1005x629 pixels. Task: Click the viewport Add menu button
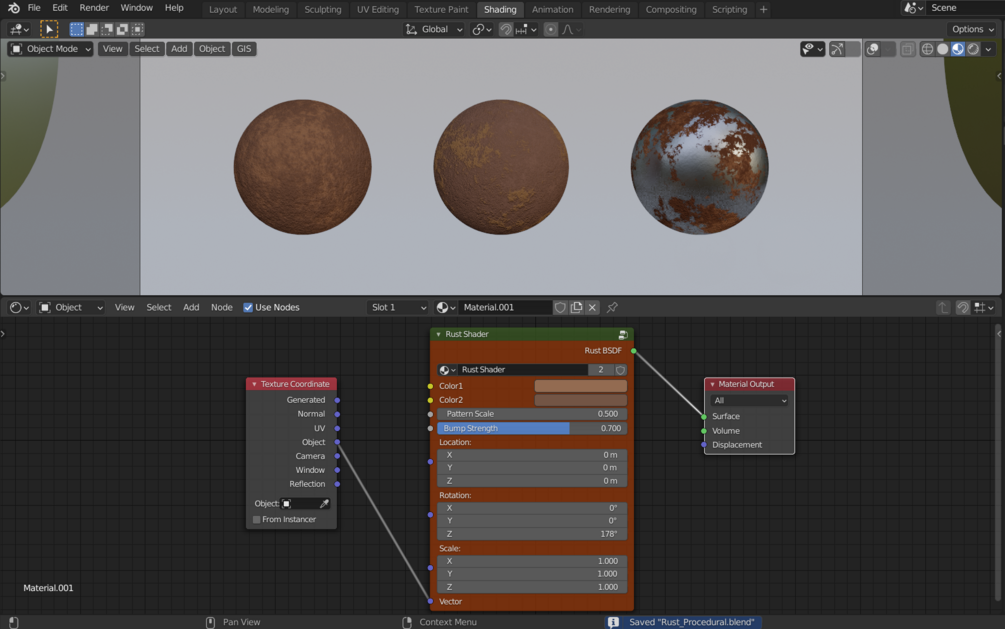179,49
